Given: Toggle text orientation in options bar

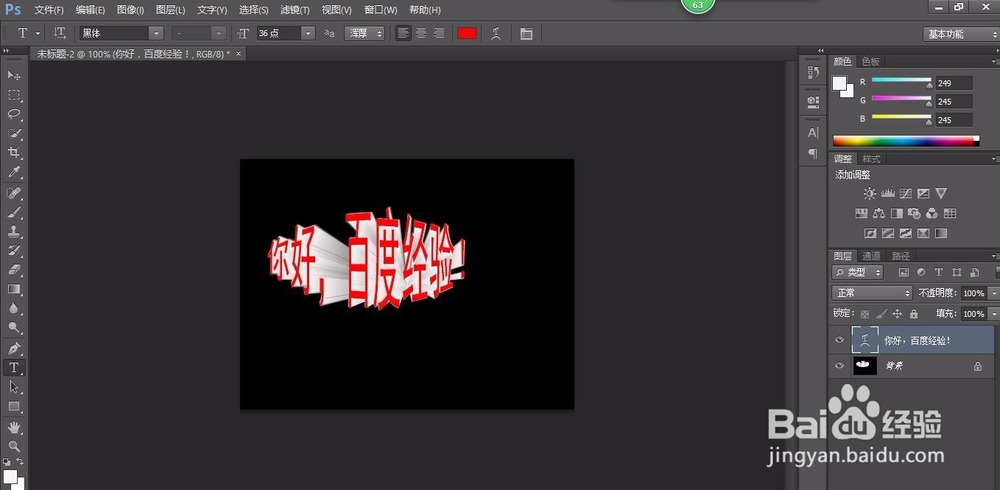Looking at the screenshot, I should [60, 33].
